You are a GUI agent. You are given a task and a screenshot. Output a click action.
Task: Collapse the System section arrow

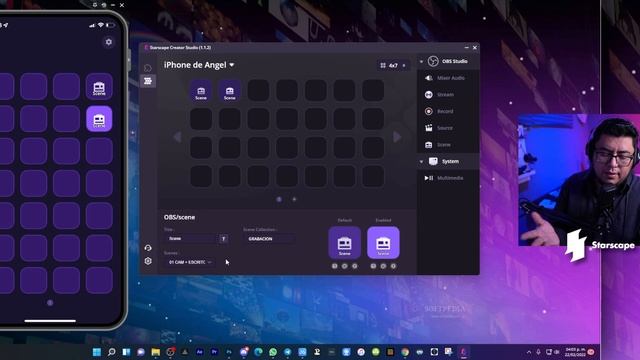point(421,162)
